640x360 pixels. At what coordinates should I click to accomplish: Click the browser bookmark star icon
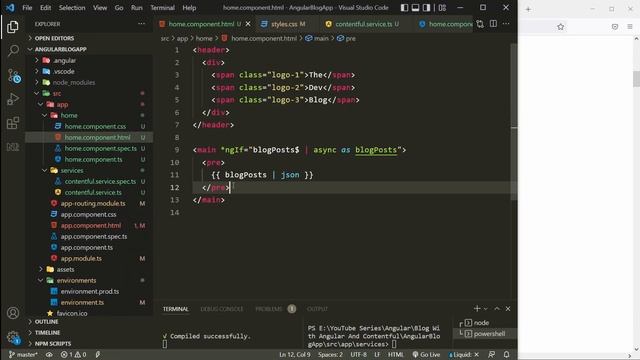click(x=560, y=27)
